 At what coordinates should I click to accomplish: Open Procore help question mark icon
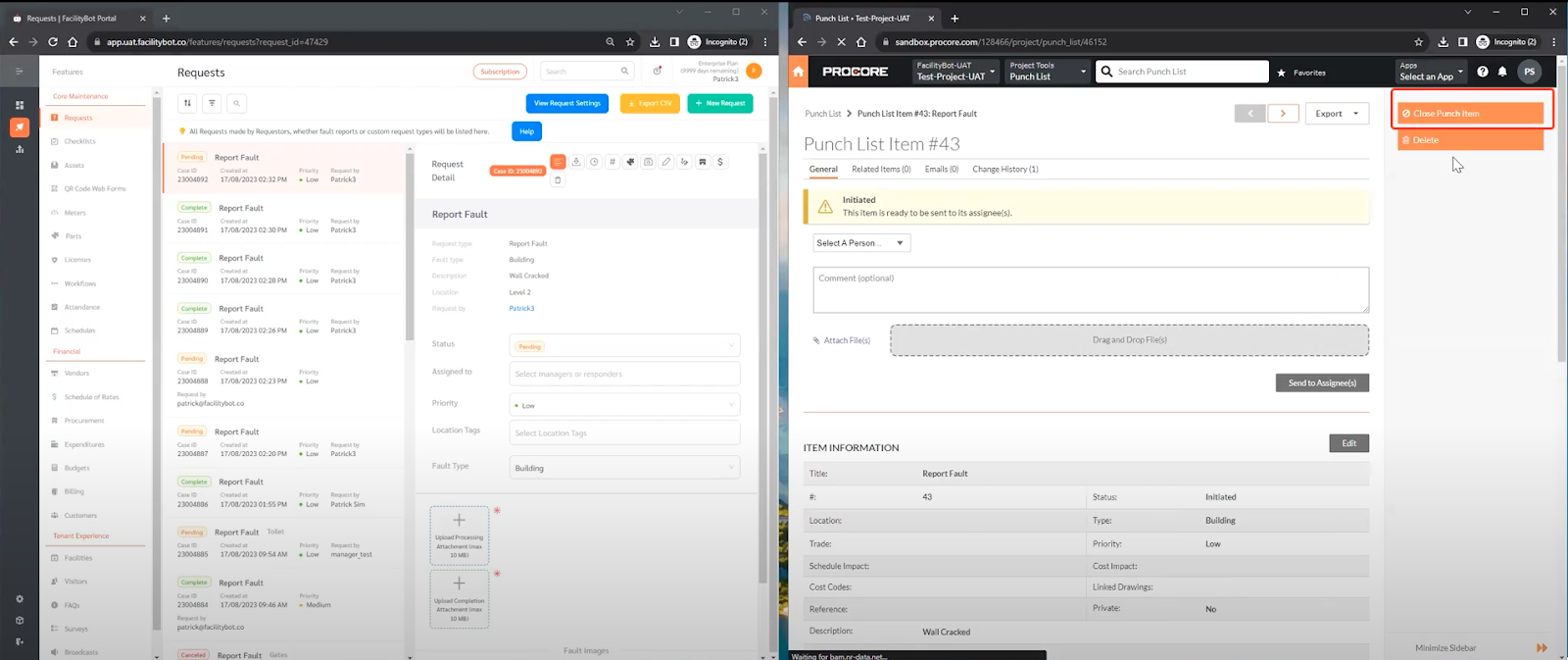tap(1482, 72)
